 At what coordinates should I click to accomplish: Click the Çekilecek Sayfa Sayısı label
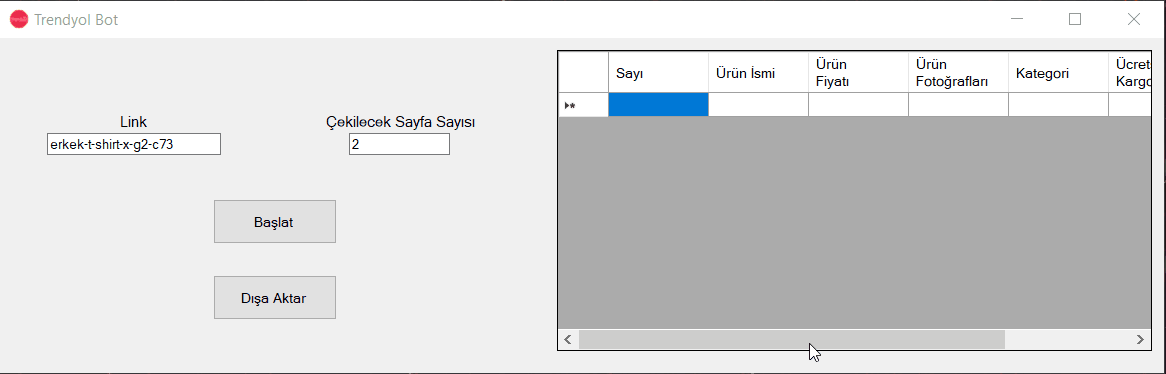click(x=400, y=123)
